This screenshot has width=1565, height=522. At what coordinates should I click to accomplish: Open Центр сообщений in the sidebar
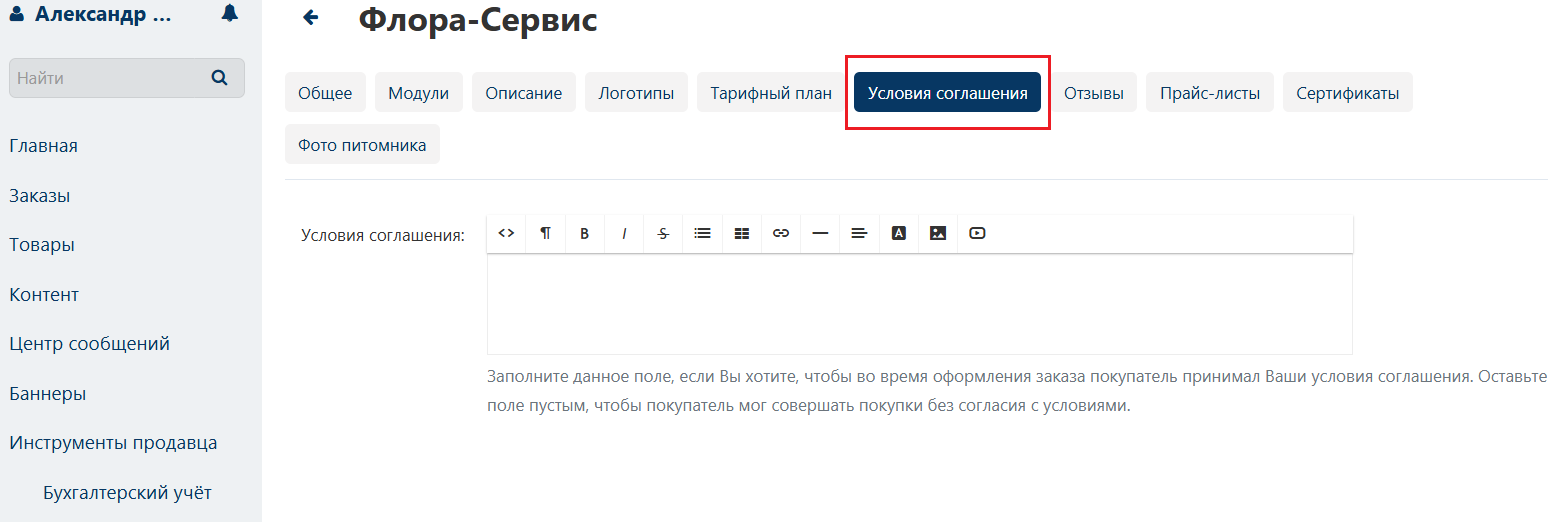point(90,344)
